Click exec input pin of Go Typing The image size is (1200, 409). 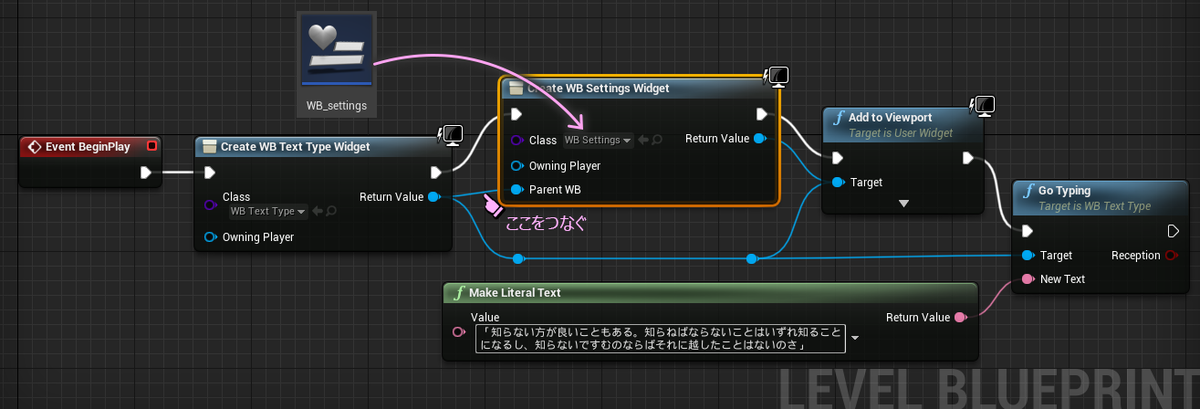pyautogui.click(x=1027, y=231)
